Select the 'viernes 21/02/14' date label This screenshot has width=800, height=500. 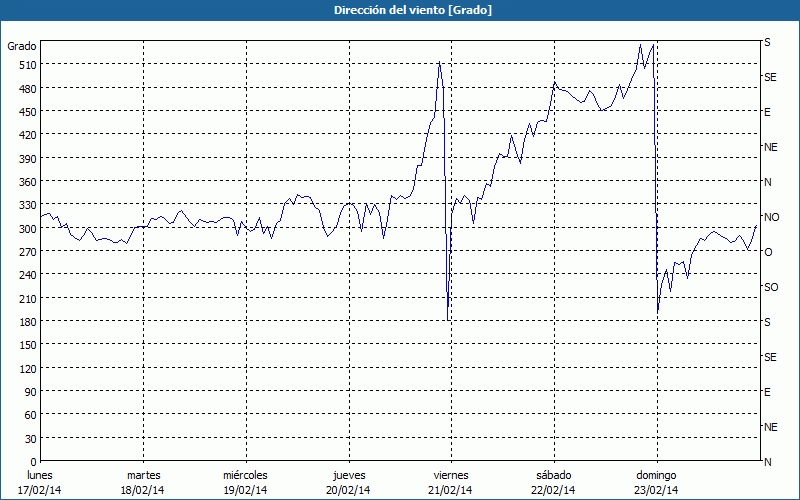pos(449,482)
